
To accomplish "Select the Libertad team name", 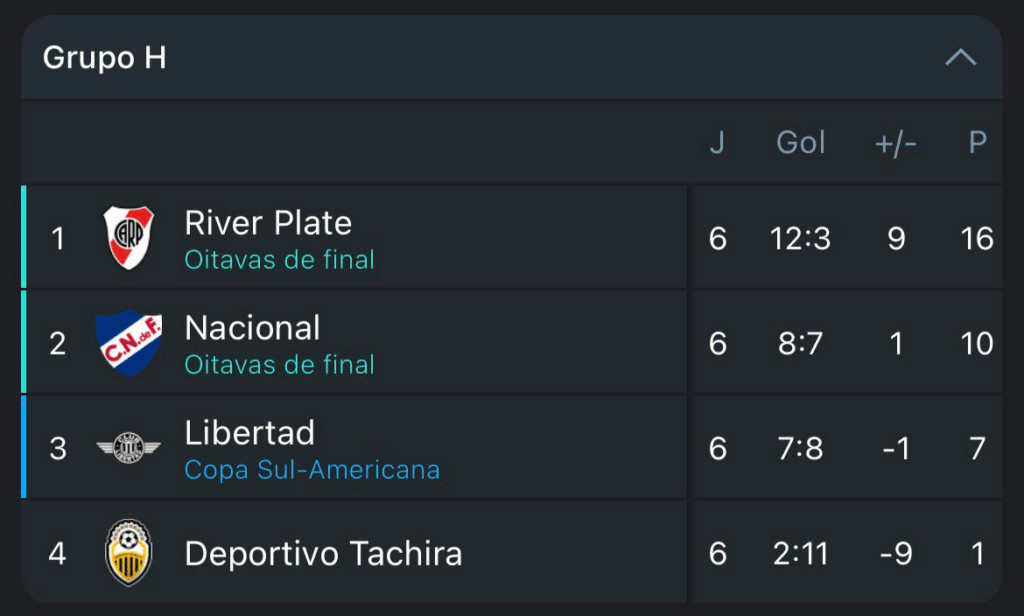I will tap(250, 433).
